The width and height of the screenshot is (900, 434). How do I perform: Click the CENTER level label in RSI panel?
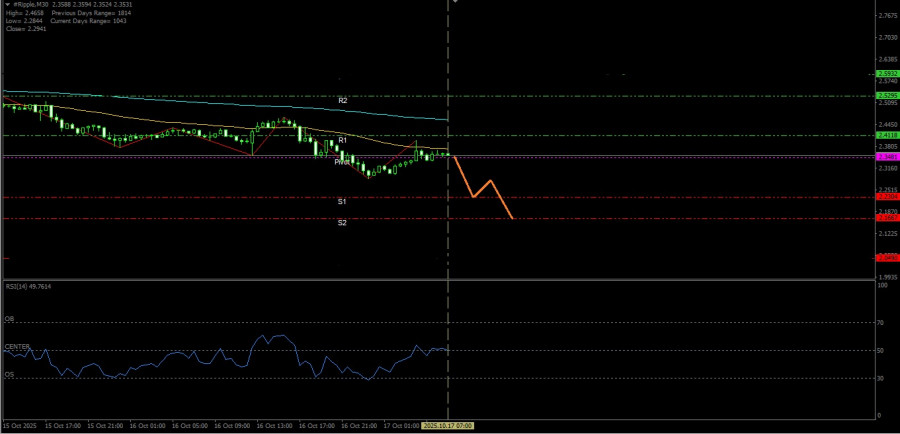[x=17, y=346]
